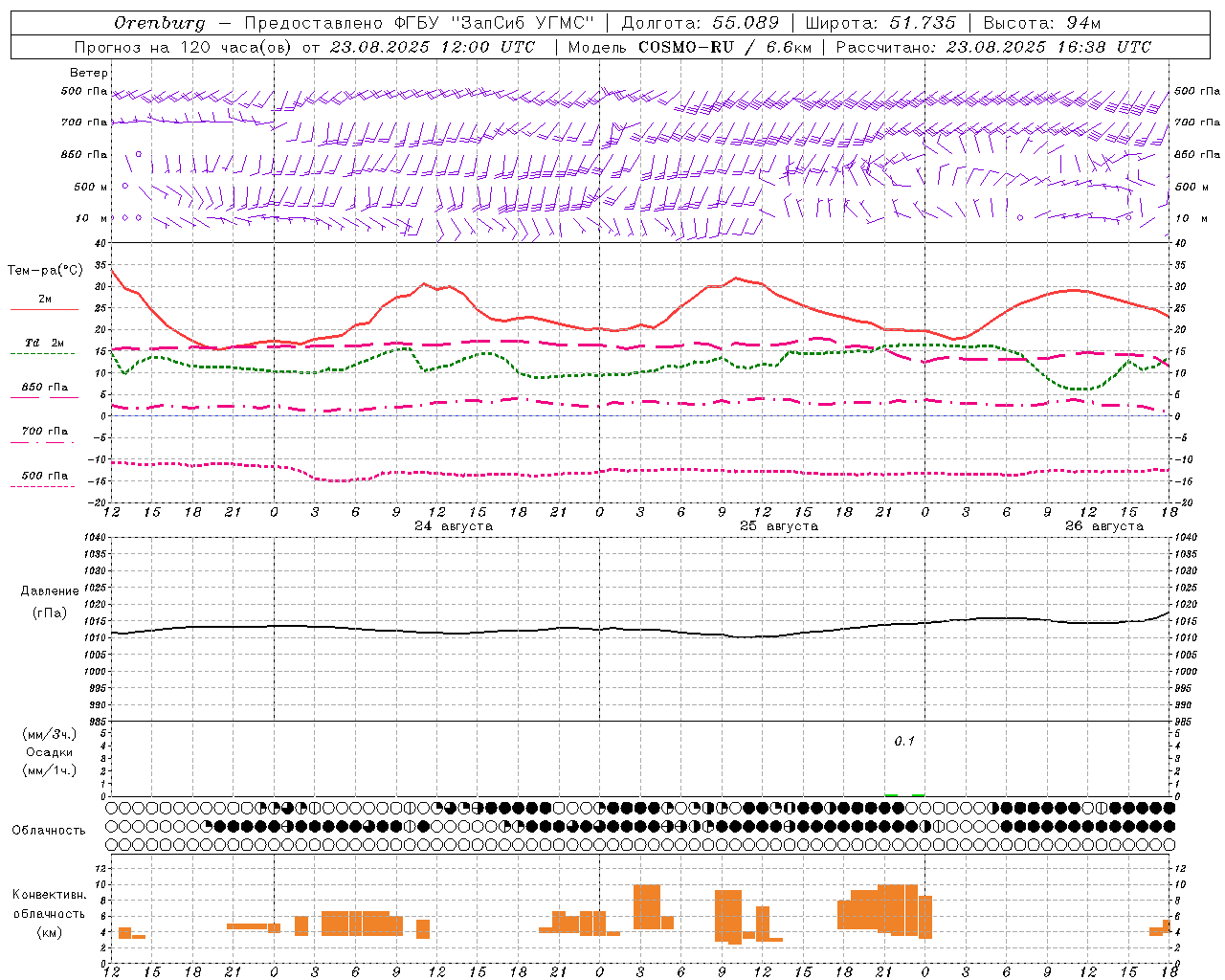Click the Td 2м dew point legend label
Screen dimensions: 1225x980
tap(45, 343)
